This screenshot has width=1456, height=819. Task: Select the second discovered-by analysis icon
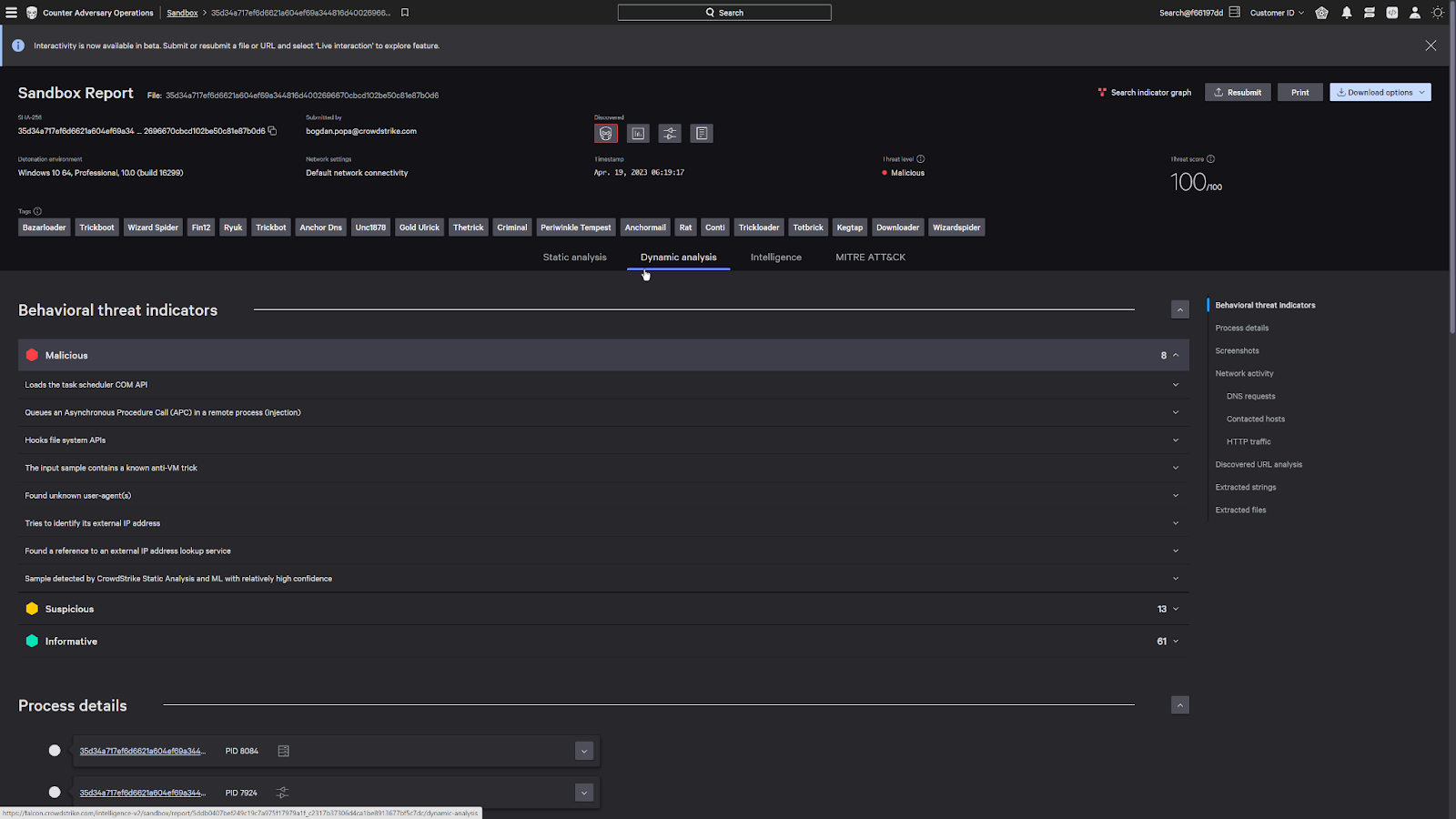[638, 134]
